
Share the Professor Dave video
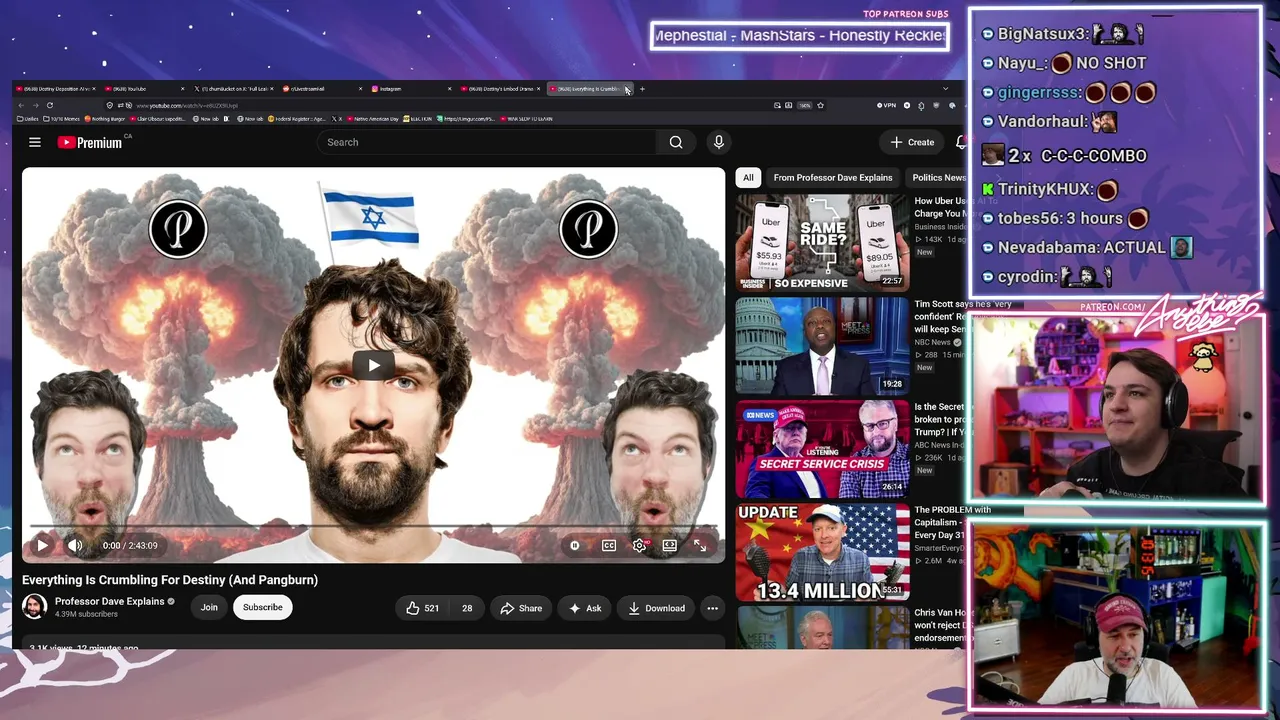(x=521, y=608)
